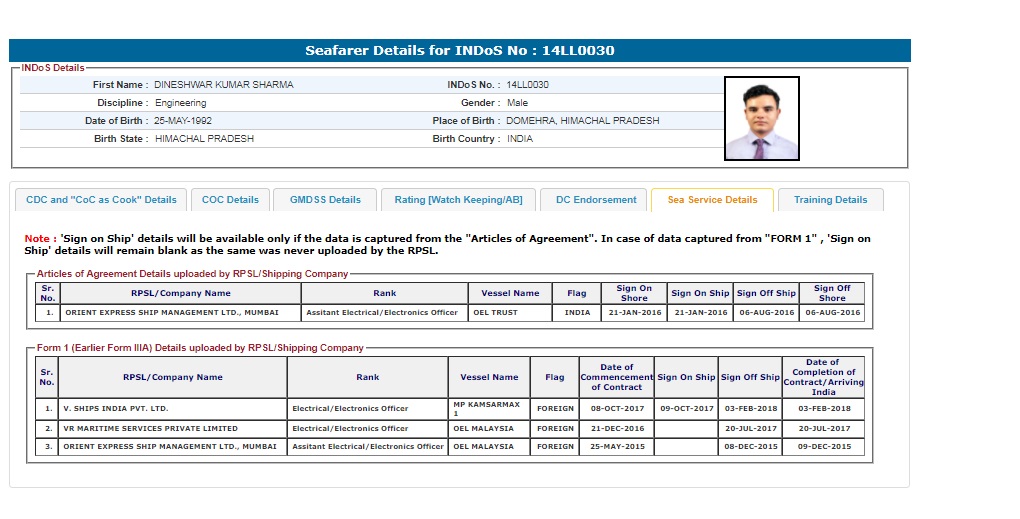Click the Sign On Shore column header
The height and width of the screenshot is (519, 1020).
click(633, 293)
